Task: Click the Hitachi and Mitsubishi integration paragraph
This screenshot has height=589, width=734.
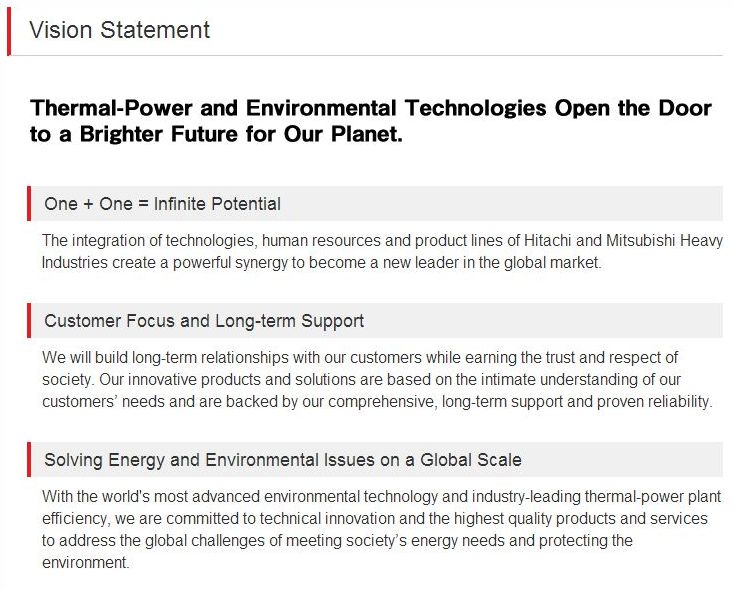Action: 382,251
